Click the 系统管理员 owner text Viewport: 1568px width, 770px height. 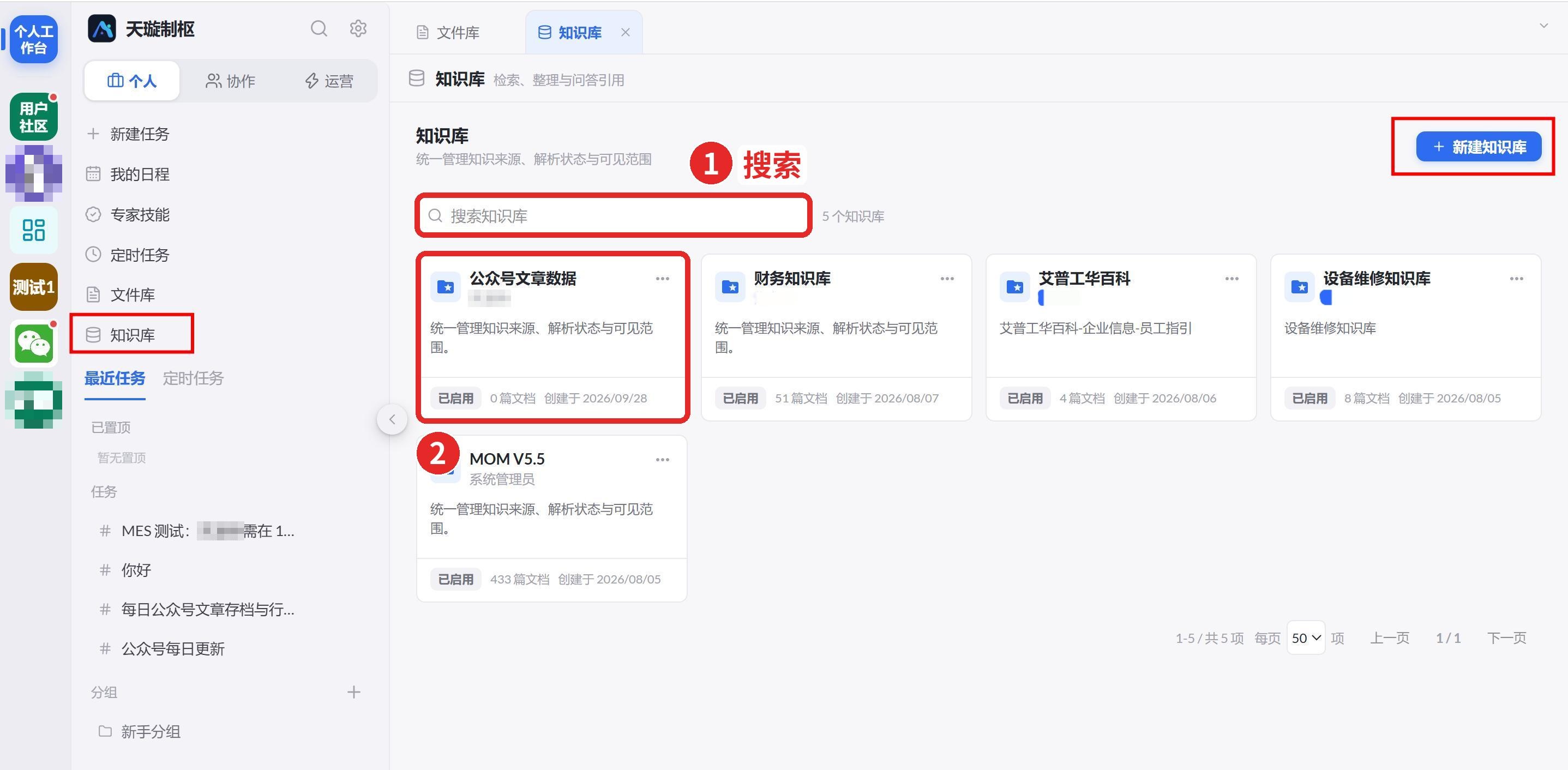click(x=502, y=479)
